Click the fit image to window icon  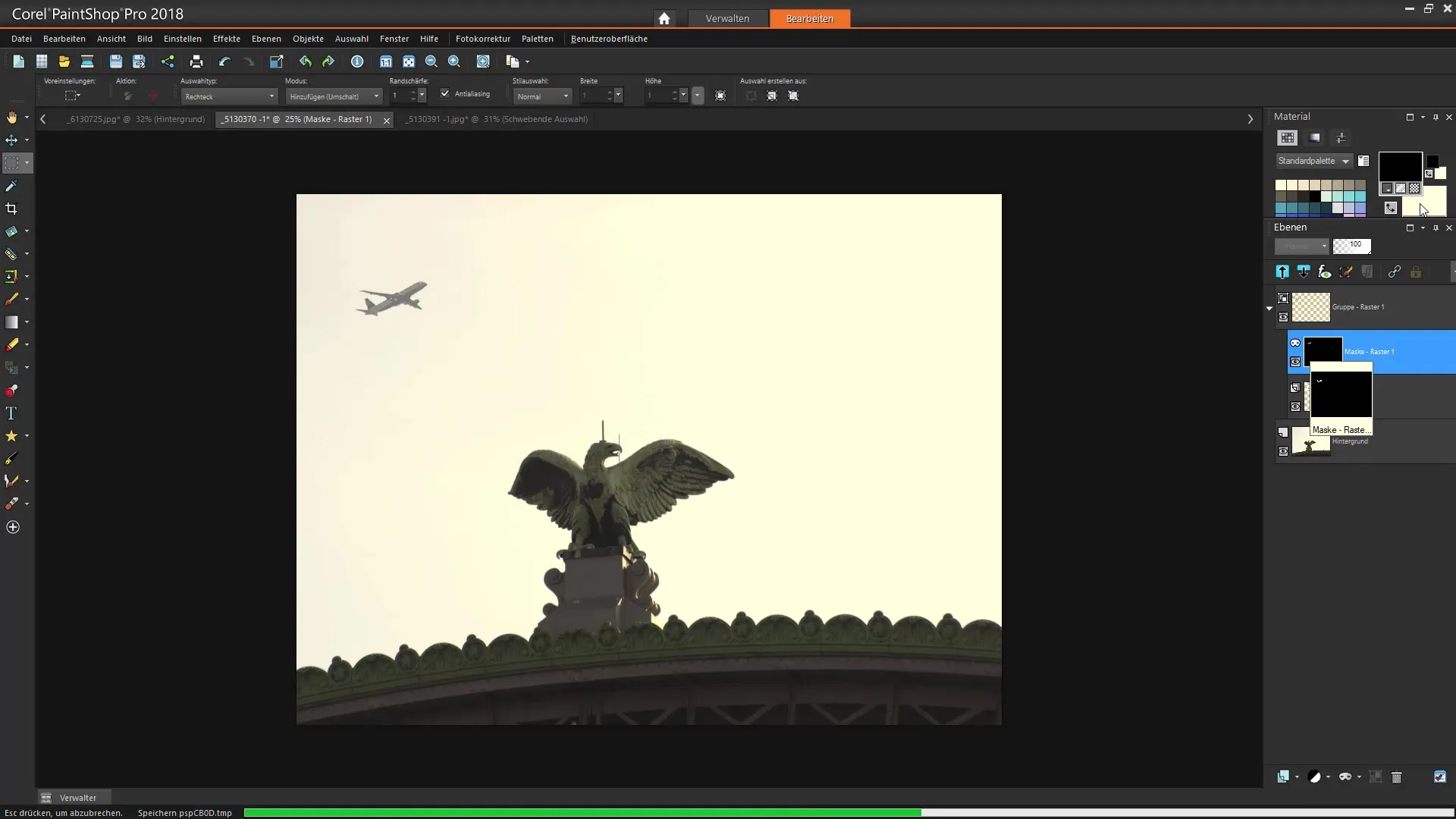(409, 61)
